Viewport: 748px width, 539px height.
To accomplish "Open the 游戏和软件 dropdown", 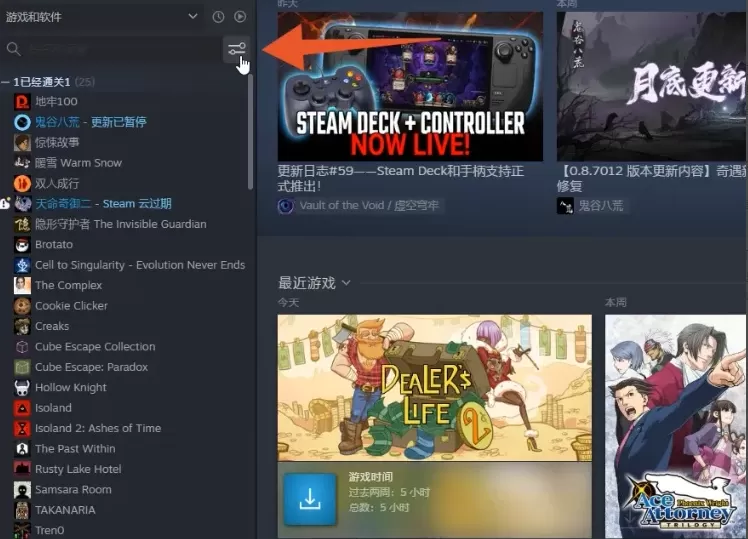I will click(193, 17).
